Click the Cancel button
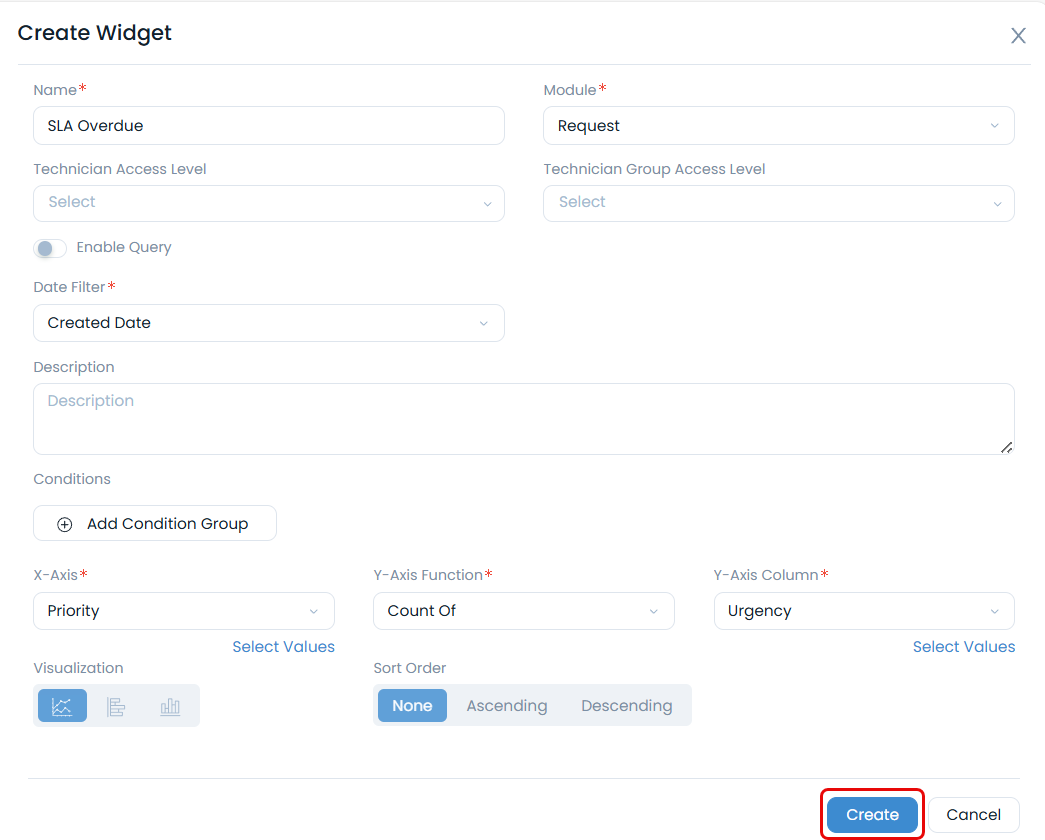The width and height of the screenshot is (1045, 840). (973, 814)
